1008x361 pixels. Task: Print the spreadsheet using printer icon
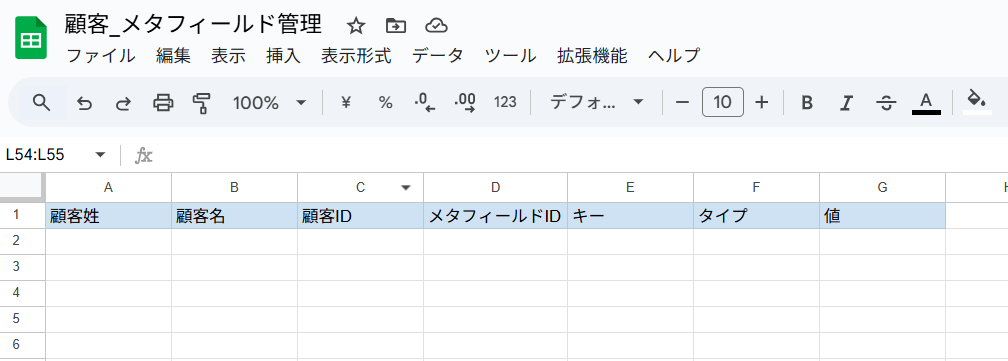point(163,103)
